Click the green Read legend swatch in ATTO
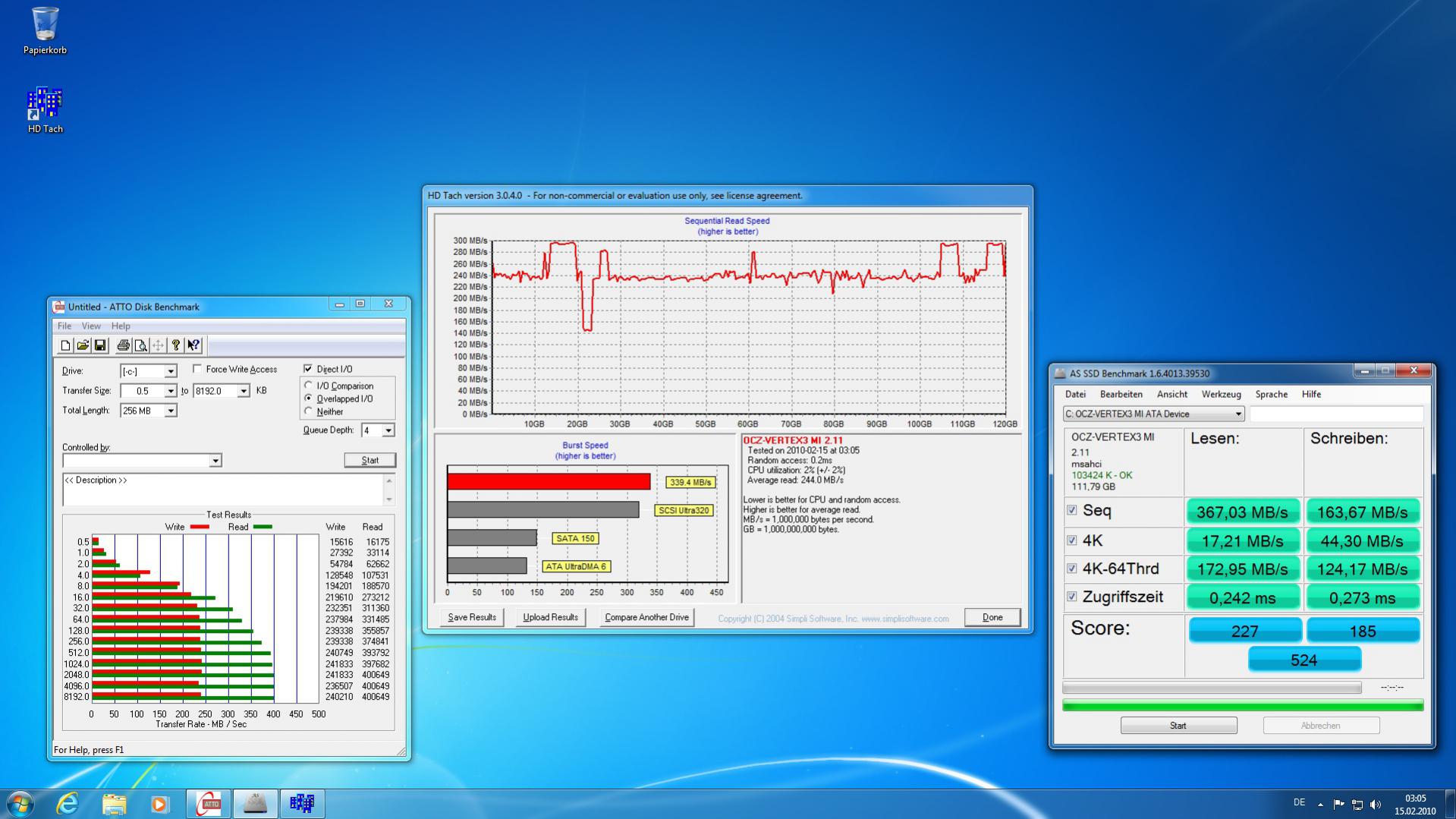Viewport: 1456px width, 819px height. coord(263,527)
